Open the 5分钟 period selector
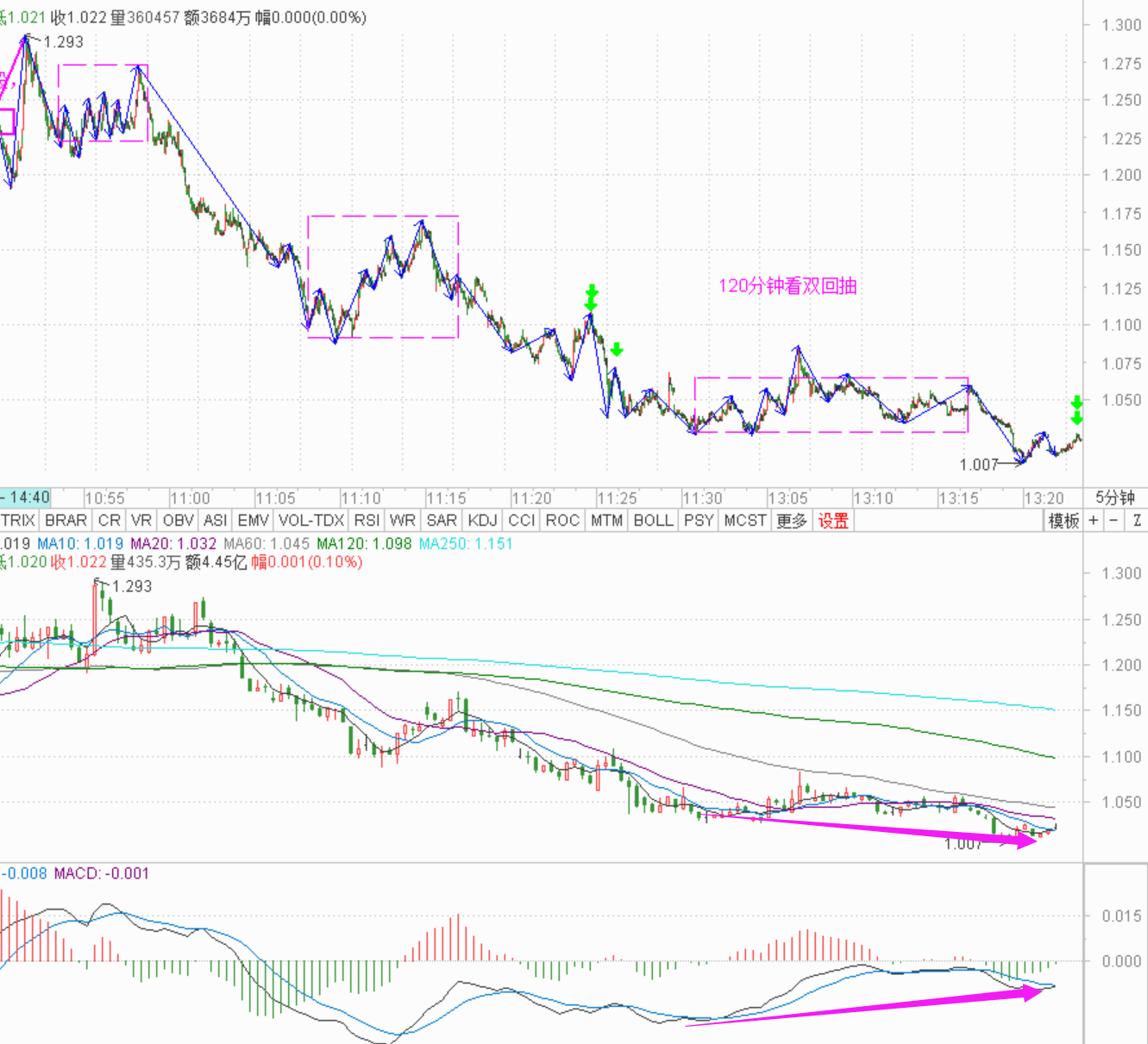Screen dimensions: 1148x1044 1114,497
